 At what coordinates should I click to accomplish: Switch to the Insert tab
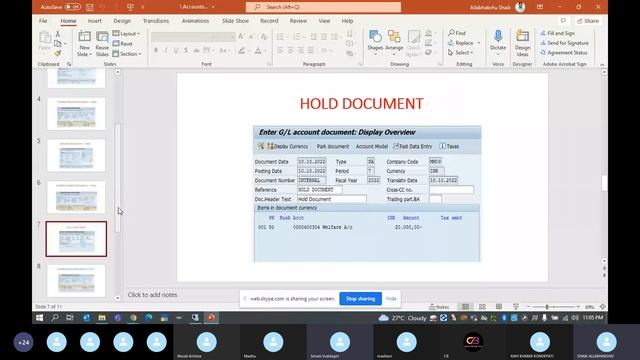[94, 21]
